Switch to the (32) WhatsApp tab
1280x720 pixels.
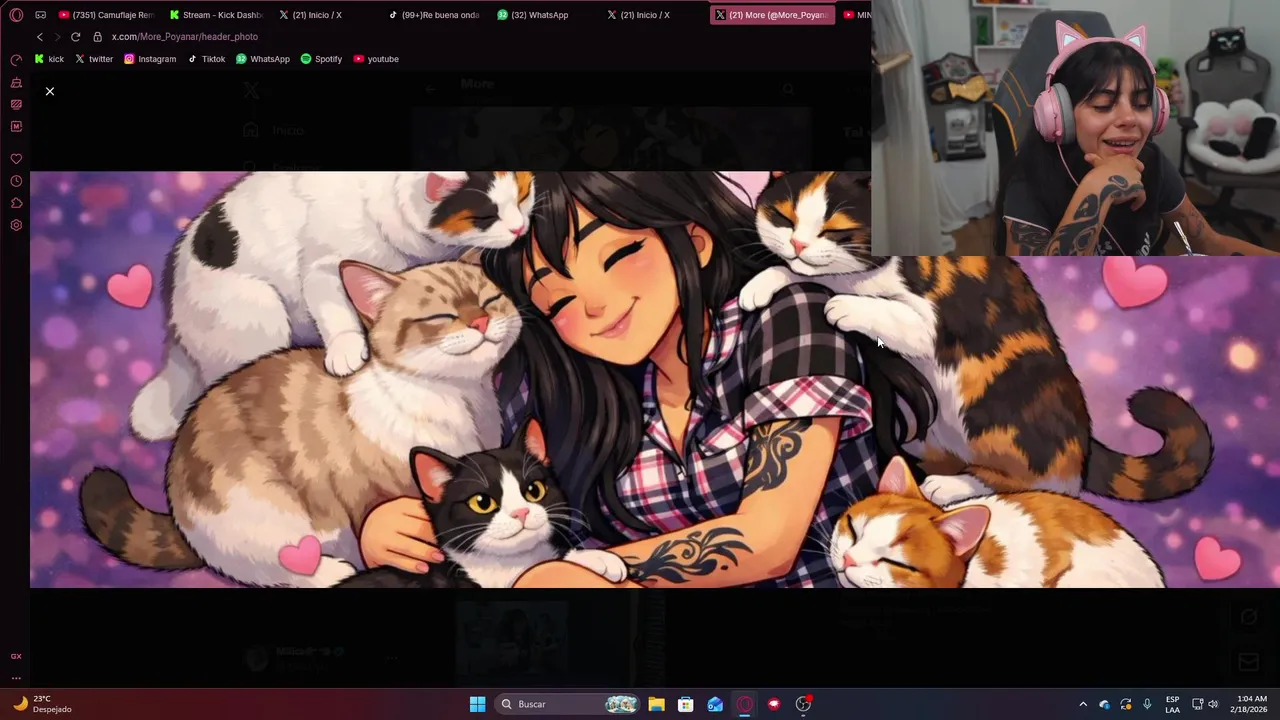(533, 15)
